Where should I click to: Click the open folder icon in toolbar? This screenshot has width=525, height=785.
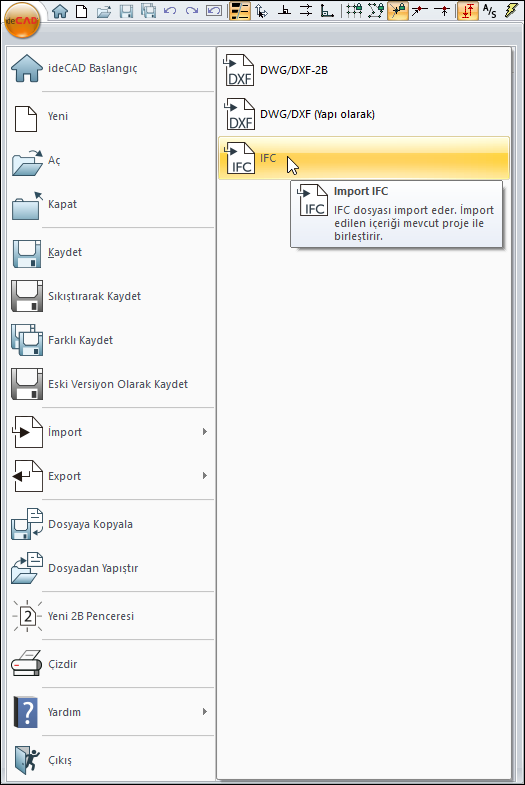[x=104, y=11]
